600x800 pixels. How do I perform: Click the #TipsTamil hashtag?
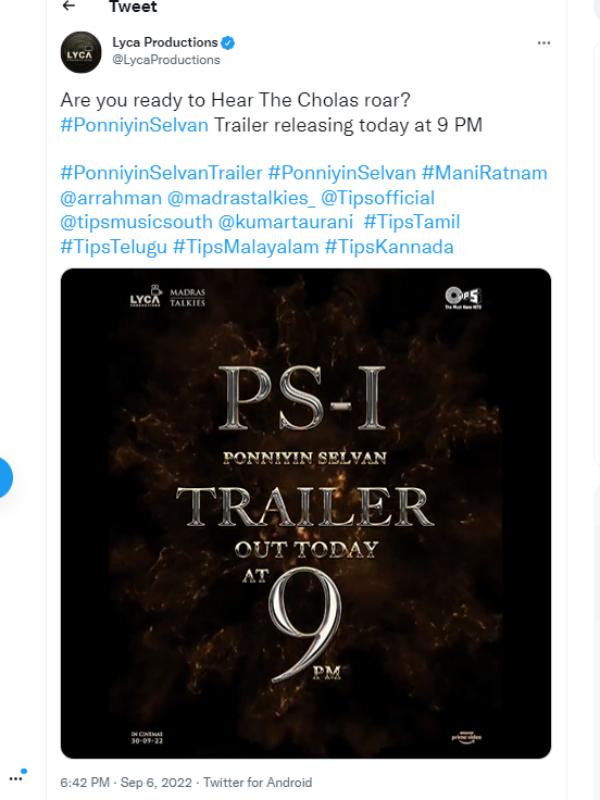(412, 221)
